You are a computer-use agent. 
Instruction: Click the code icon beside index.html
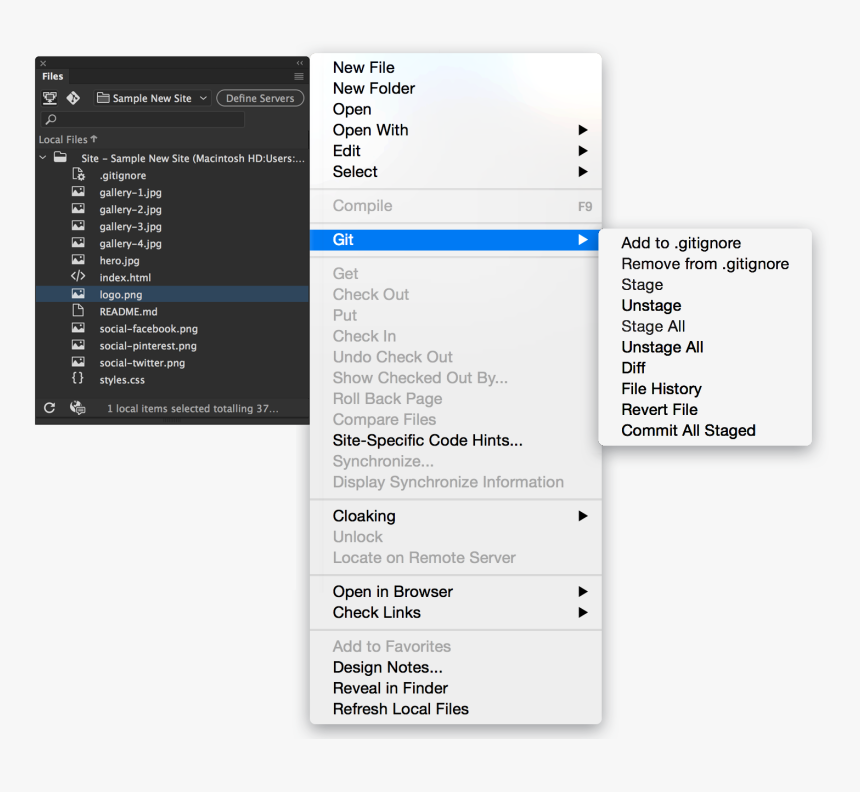coord(78,277)
